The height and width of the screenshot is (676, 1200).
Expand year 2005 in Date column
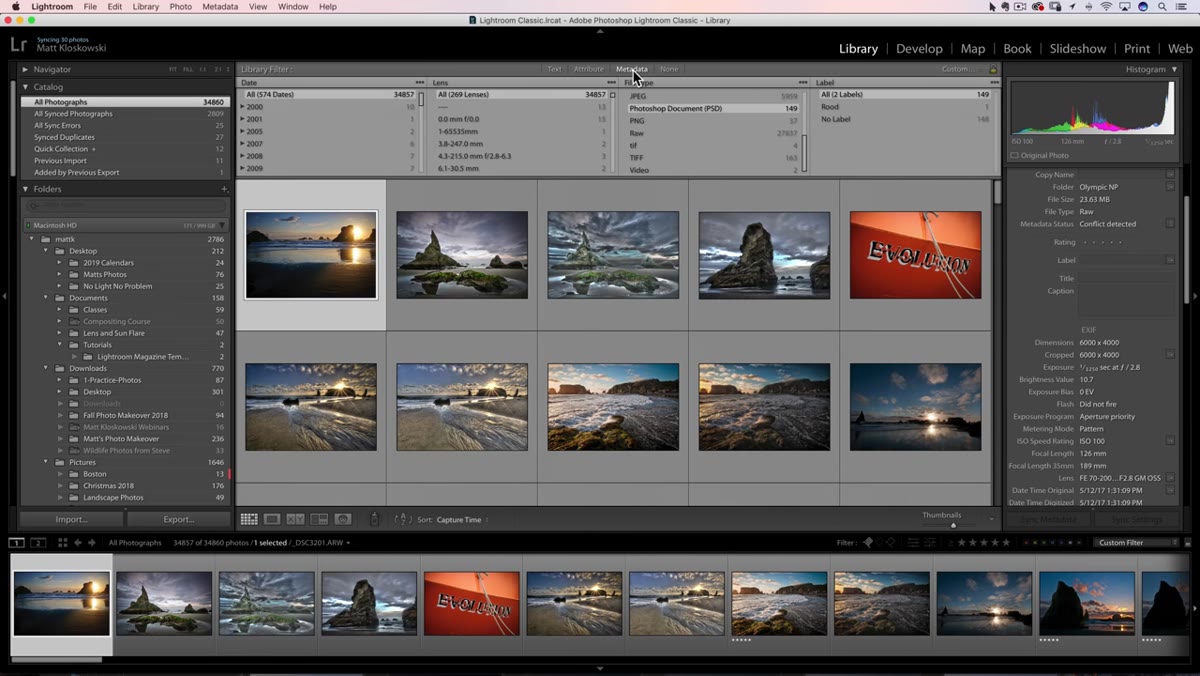tap(243, 131)
